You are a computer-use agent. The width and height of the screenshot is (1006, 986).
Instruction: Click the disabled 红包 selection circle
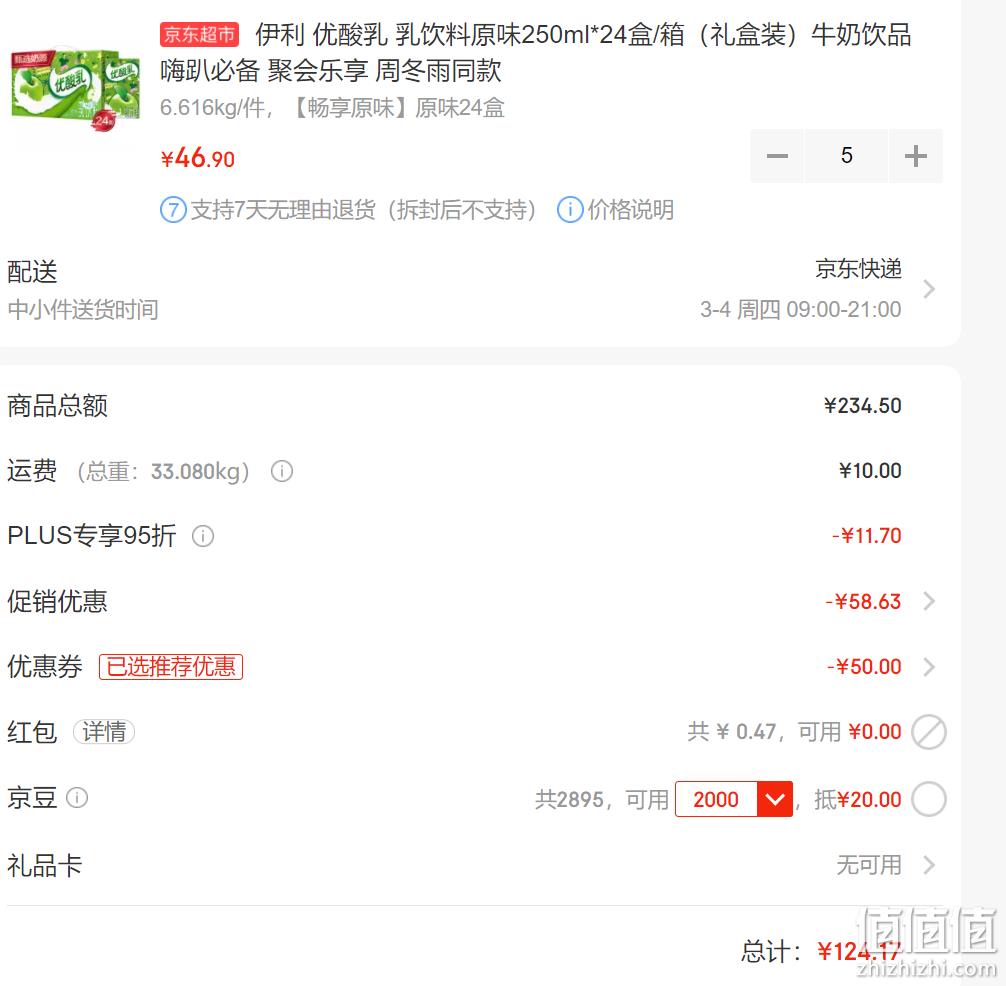(x=928, y=732)
